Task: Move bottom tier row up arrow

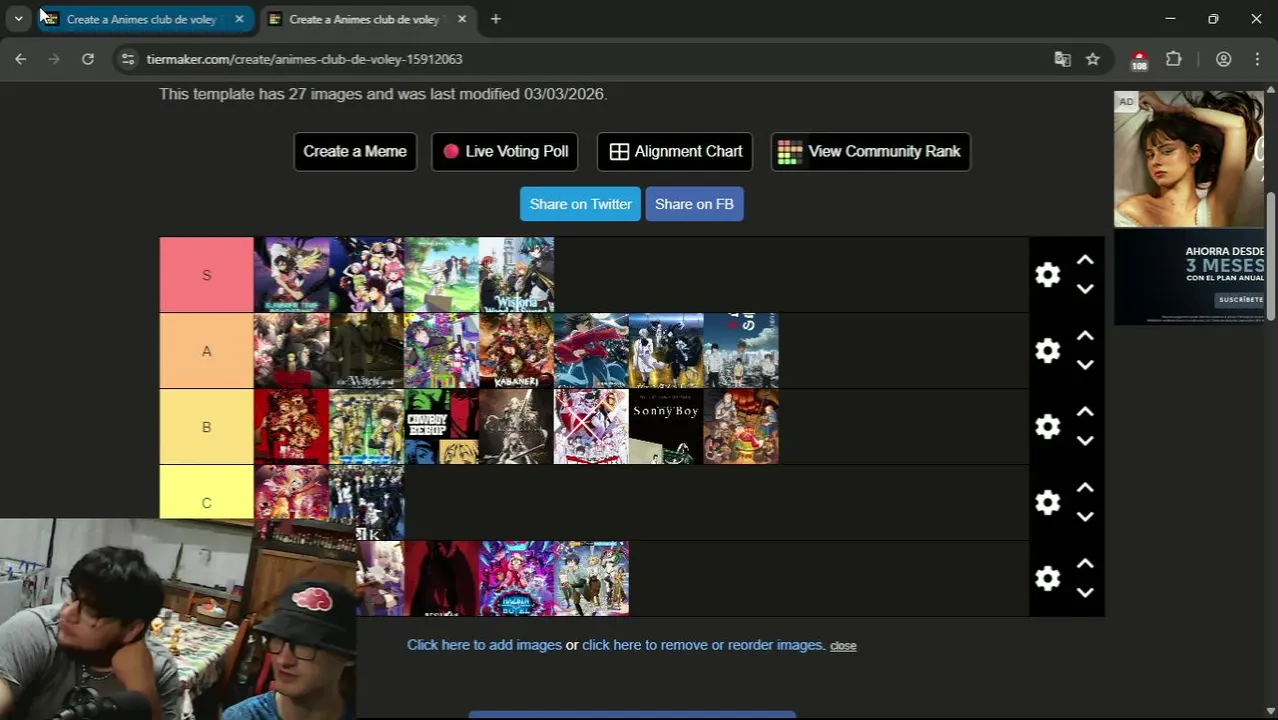Action: tap(1085, 564)
